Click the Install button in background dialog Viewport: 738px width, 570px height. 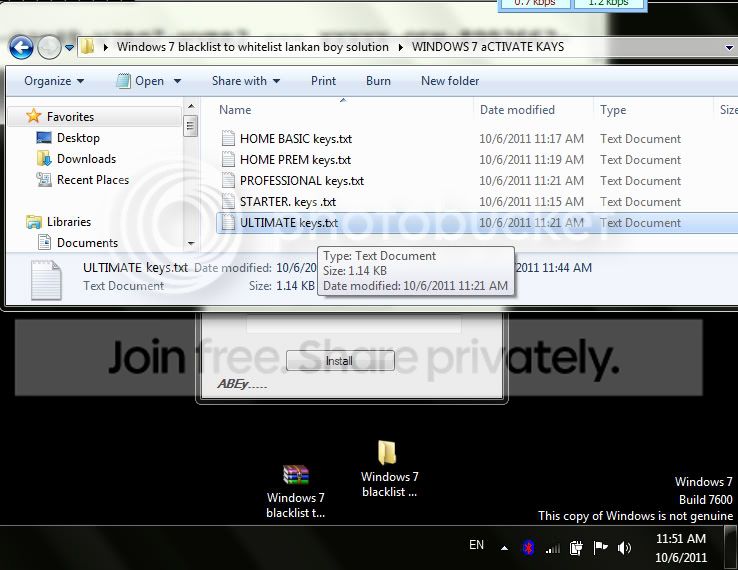pyautogui.click(x=340, y=361)
